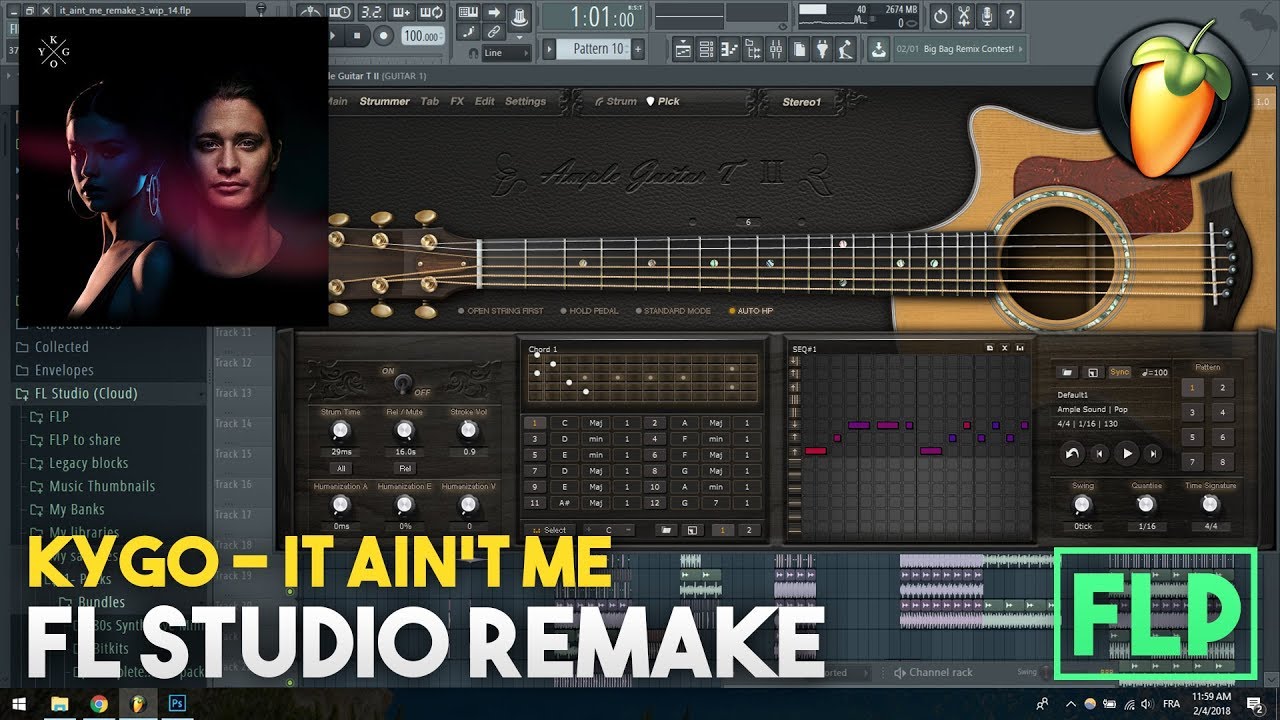
Task: Click the All button under Strum Time
Action: click(341, 469)
